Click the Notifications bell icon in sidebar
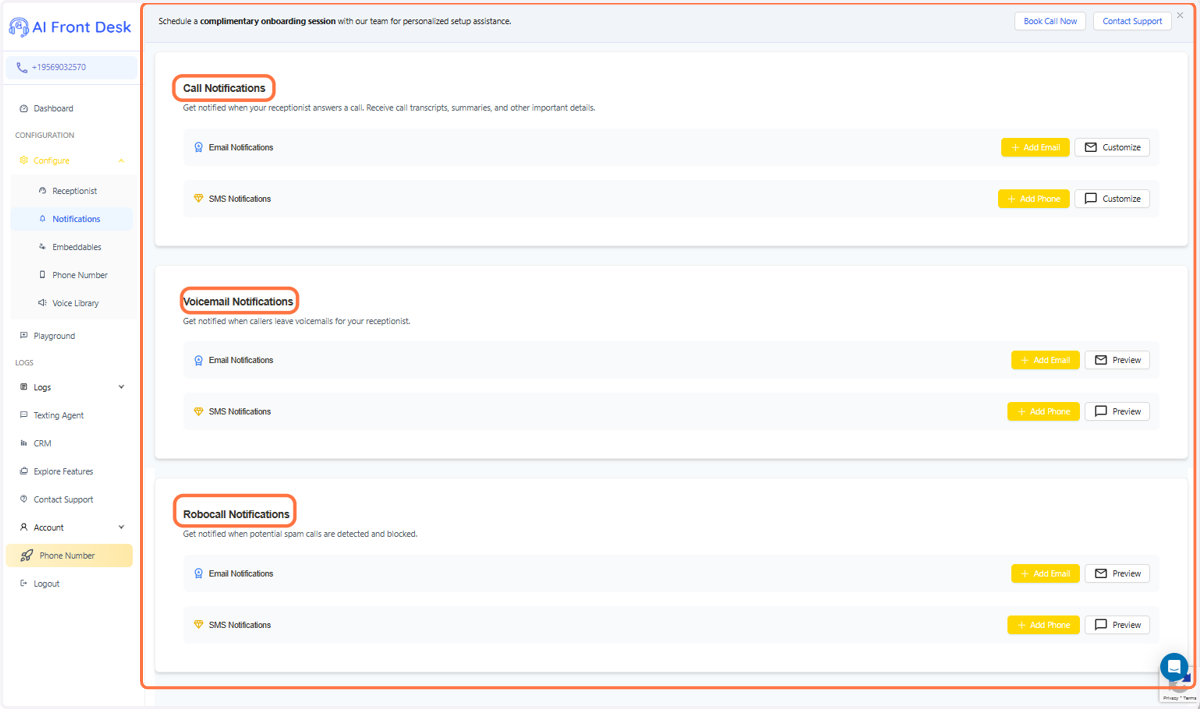 pyautogui.click(x=42, y=218)
